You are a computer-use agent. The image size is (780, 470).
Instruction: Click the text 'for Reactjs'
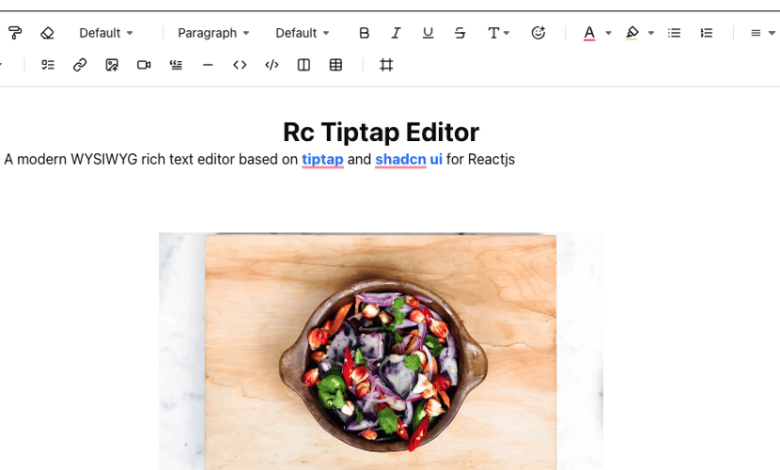pyautogui.click(x=481, y=160)
